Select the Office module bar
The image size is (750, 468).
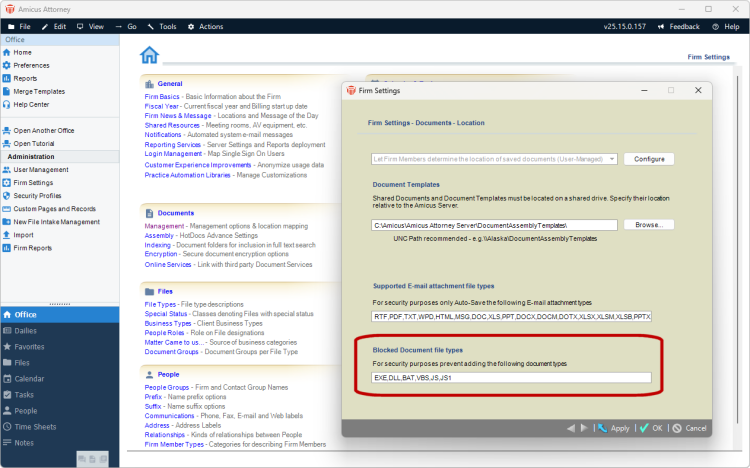[x=60, y=315]
